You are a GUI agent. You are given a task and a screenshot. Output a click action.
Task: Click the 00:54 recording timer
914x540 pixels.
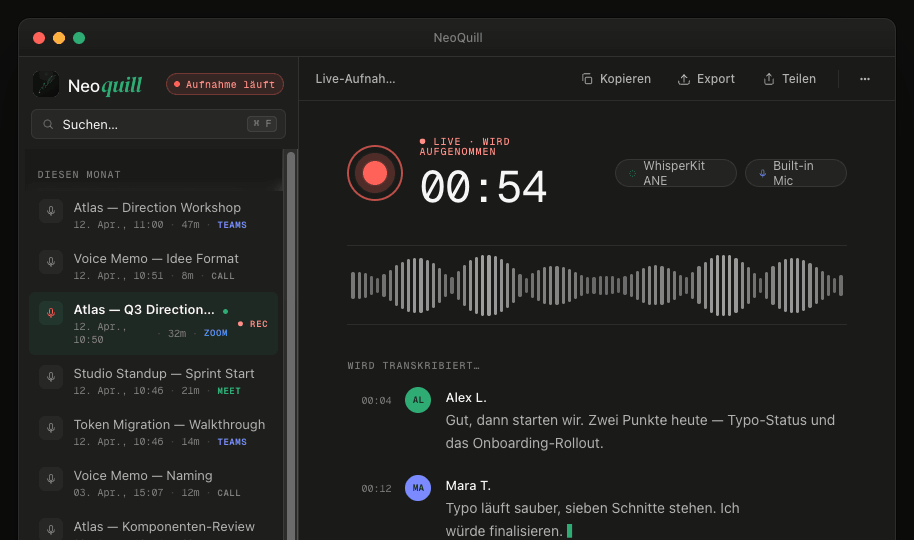(x=483, y=188)
